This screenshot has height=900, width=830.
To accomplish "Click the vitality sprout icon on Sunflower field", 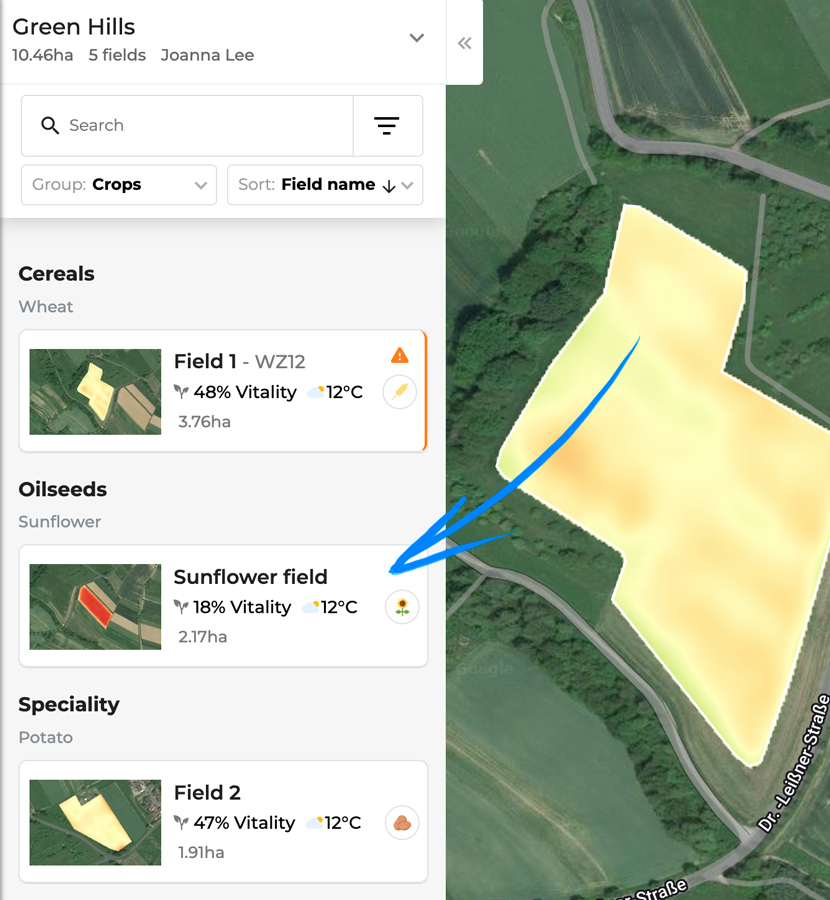I will tap(183, 607).
